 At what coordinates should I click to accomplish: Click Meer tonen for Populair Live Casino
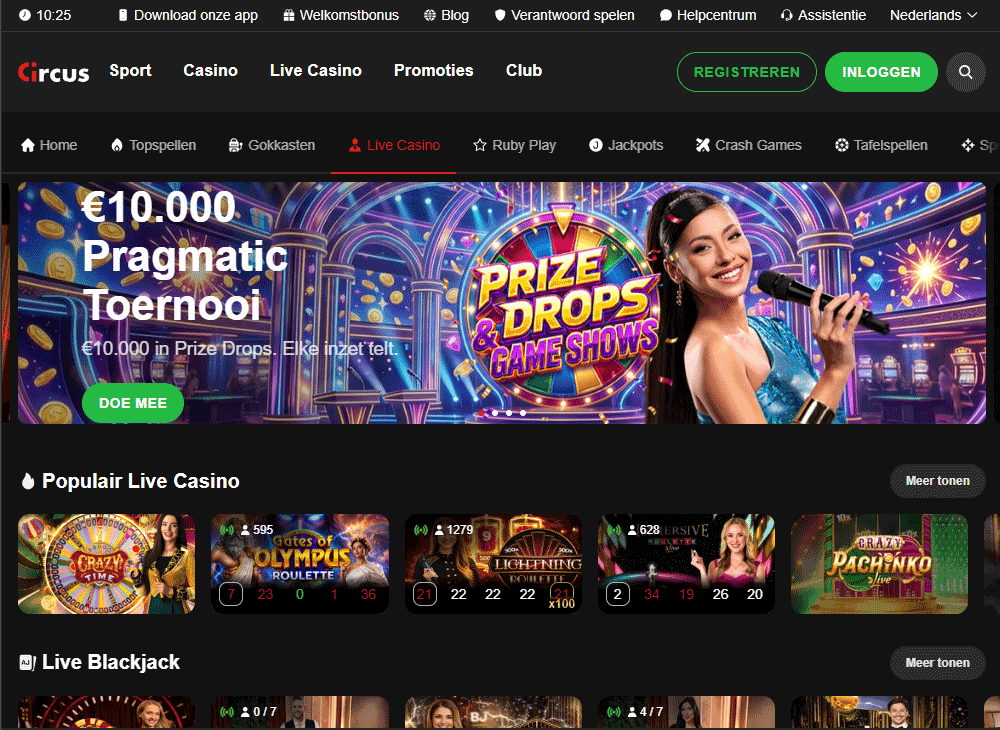coord(938,481)
